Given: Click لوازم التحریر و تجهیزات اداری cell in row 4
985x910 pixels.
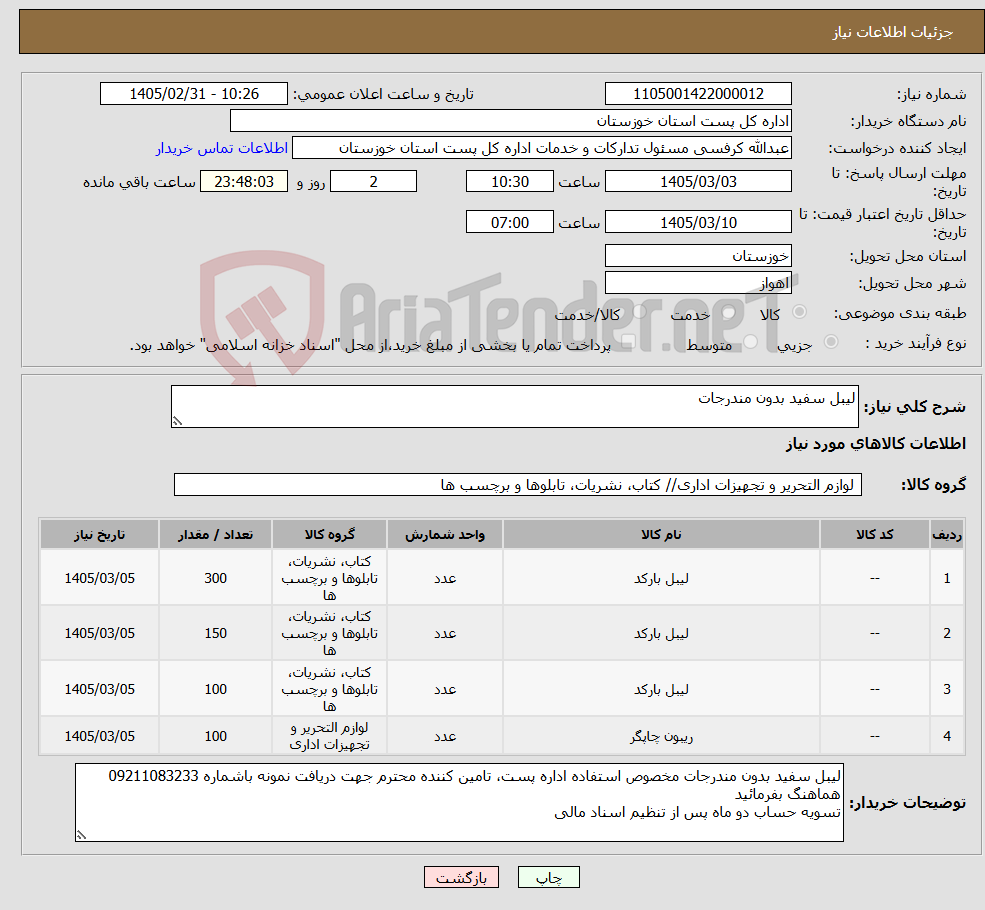Looking at the screenshot, I should pyautogui.click(x=329, y=736).
